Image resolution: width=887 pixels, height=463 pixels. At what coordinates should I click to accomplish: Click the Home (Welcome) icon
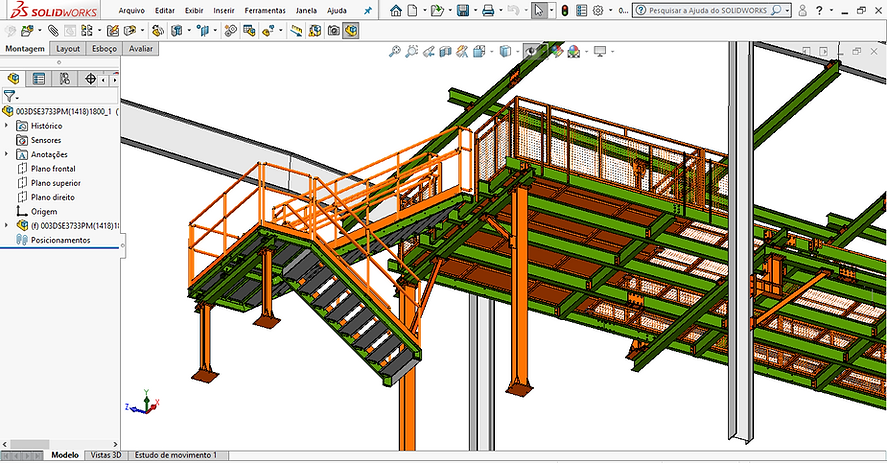tap(396, 10)
